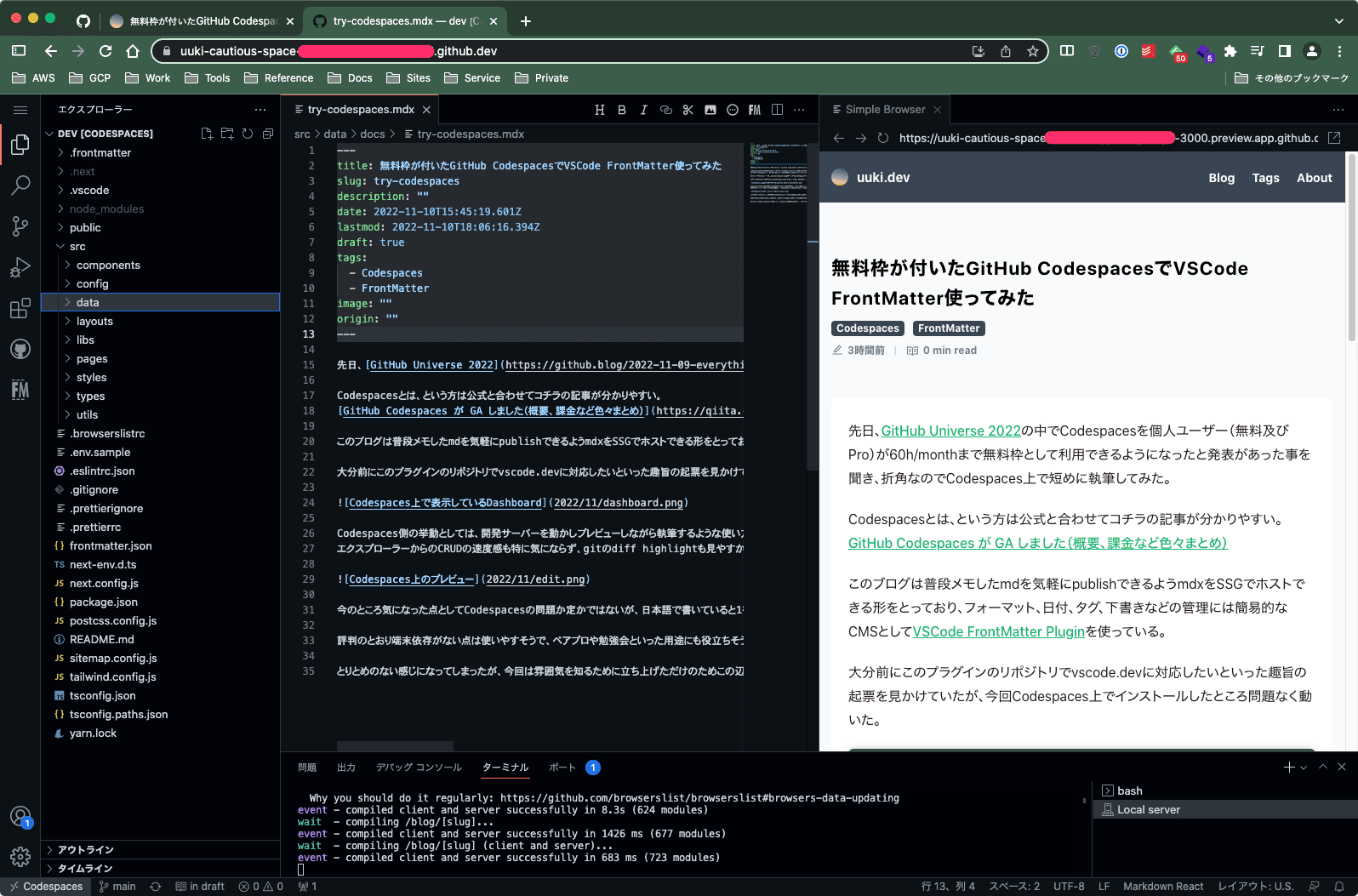Open the Manage gear in activity bar

pyautogui.click(x=20, y=857)
